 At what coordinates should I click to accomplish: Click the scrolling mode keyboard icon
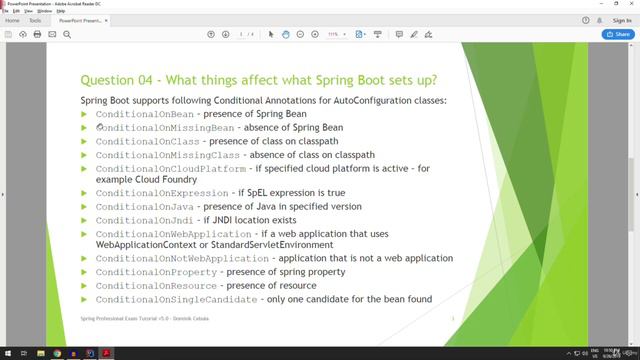click(x=378, y=35)
